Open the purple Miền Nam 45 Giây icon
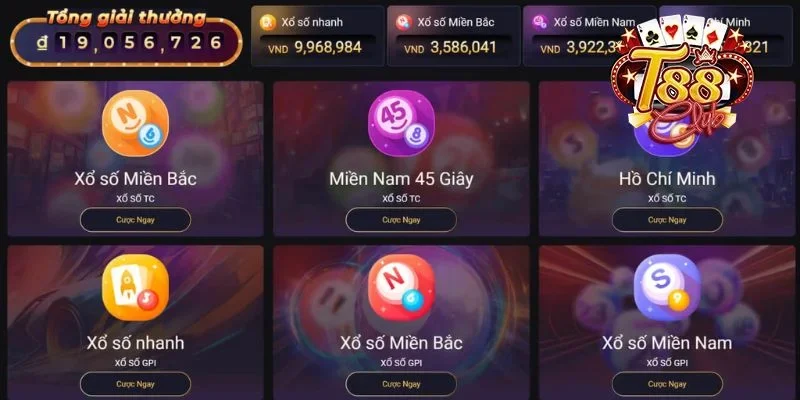 pos(401,123)
